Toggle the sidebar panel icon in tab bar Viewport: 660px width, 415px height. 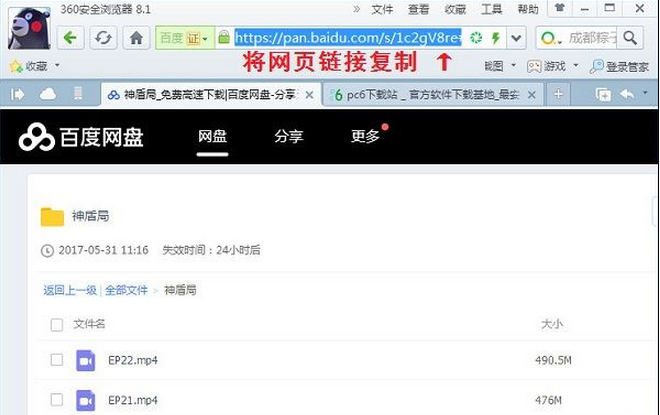pos(18,94)
